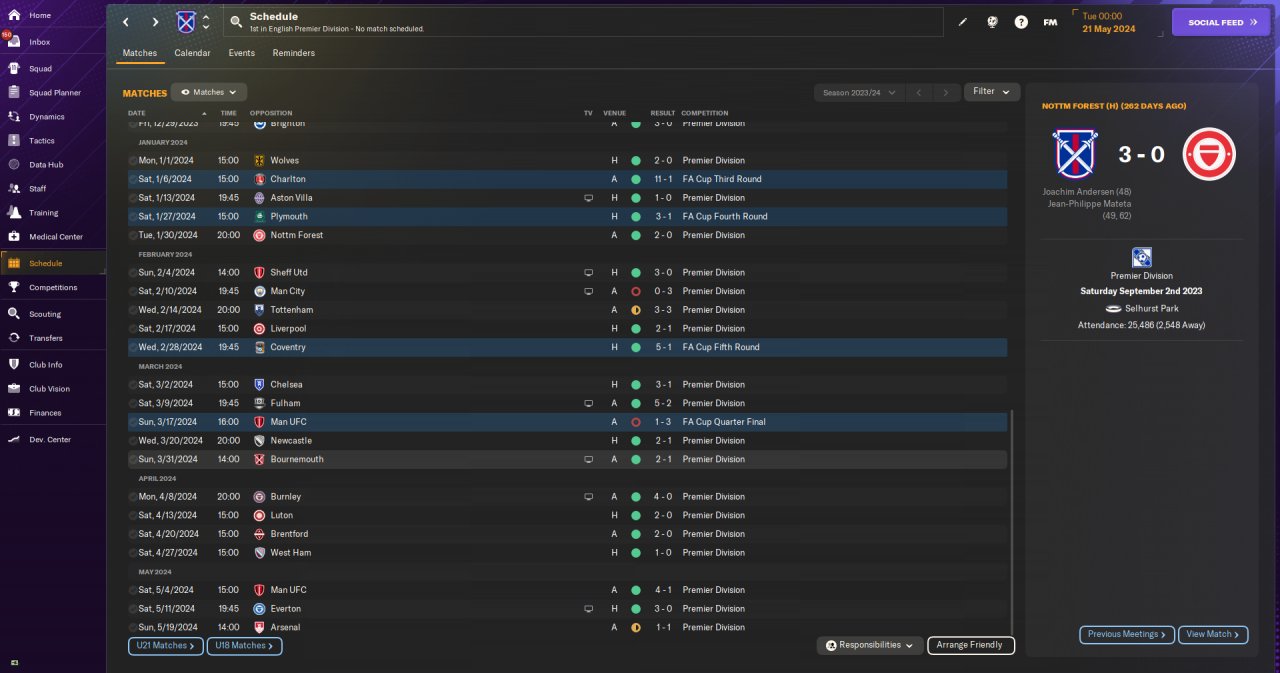Viewport: 1280px width, 673px height.
Task: Open the help question mark icon
Action: click(x=1021, y=22)
